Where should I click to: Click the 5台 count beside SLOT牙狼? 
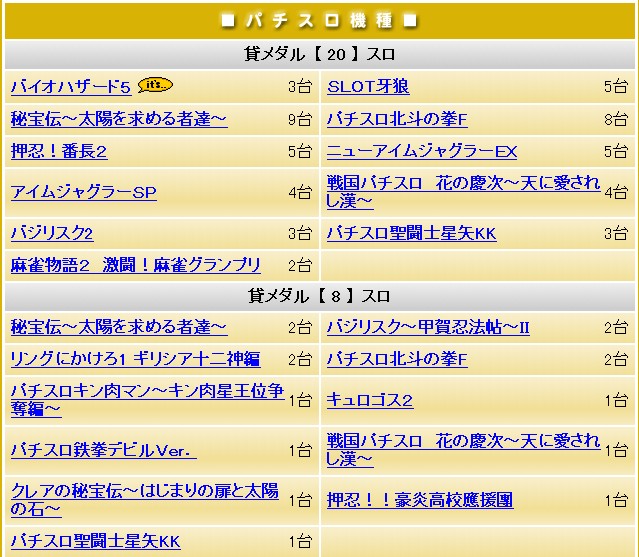click(616, 87)
